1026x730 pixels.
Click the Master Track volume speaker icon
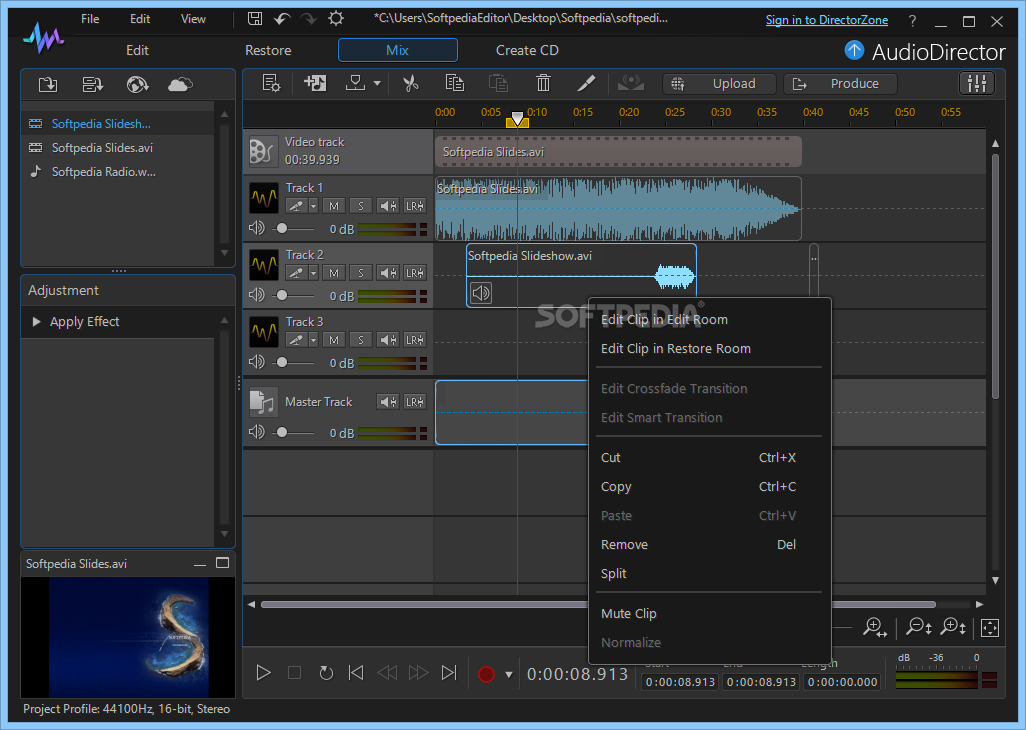point(256,432)
